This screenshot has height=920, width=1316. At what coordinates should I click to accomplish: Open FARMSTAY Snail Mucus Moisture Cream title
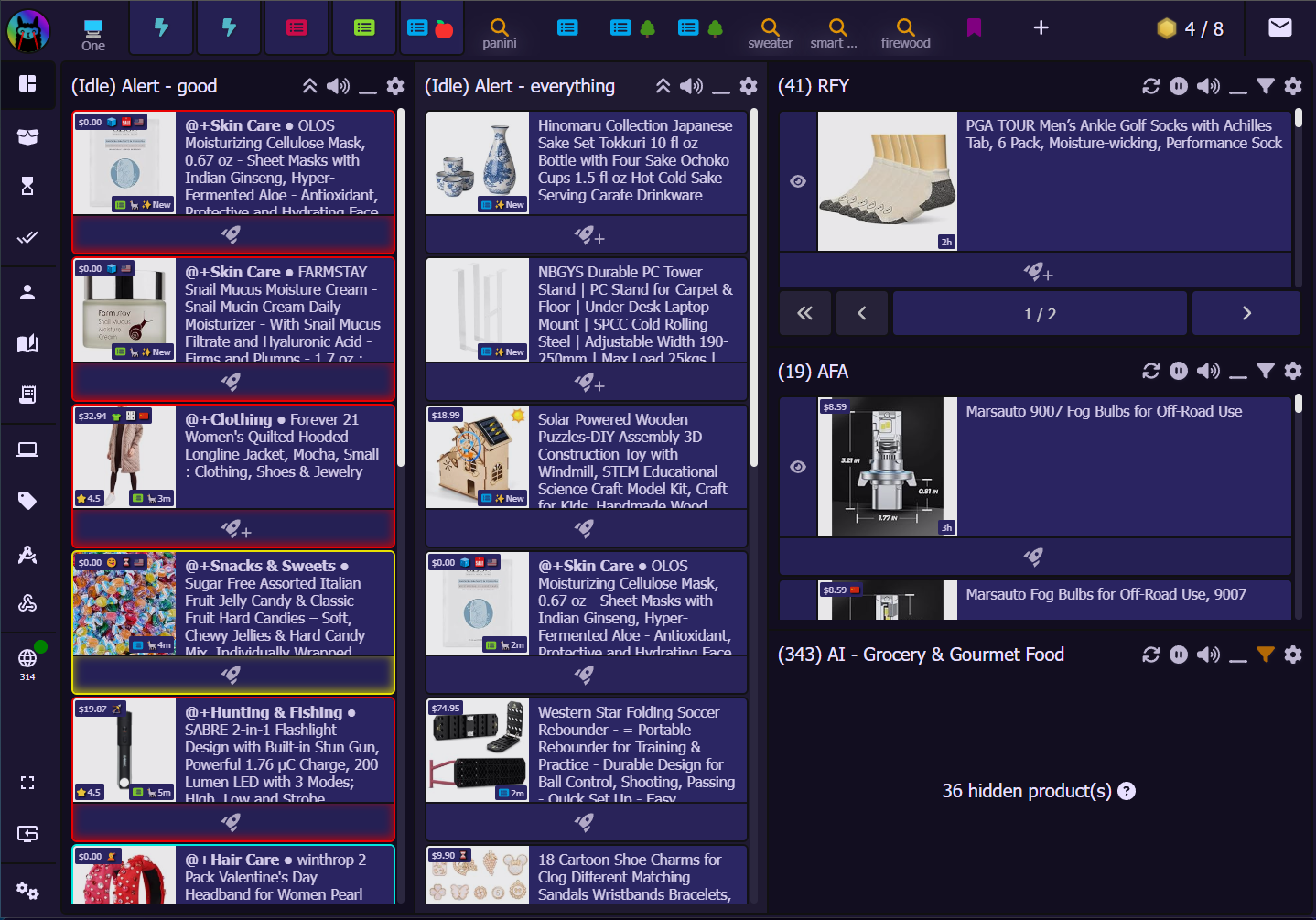click(x=283, y=315)
